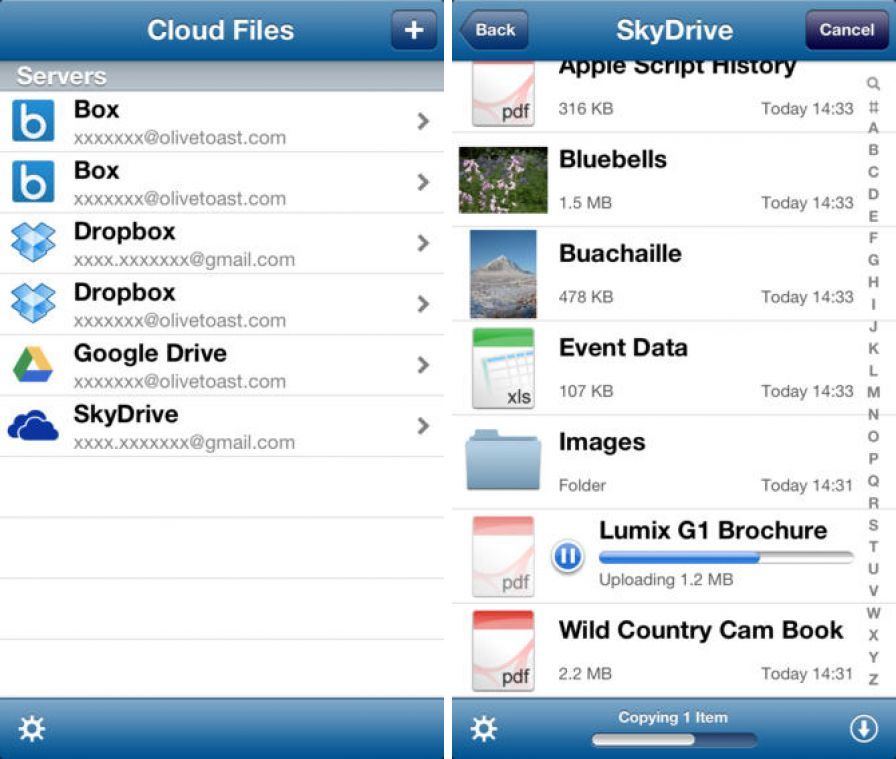Tap the search magnifier in the alphabet index
This screenshot has width=896, height=759.
[x=874, y=84]
